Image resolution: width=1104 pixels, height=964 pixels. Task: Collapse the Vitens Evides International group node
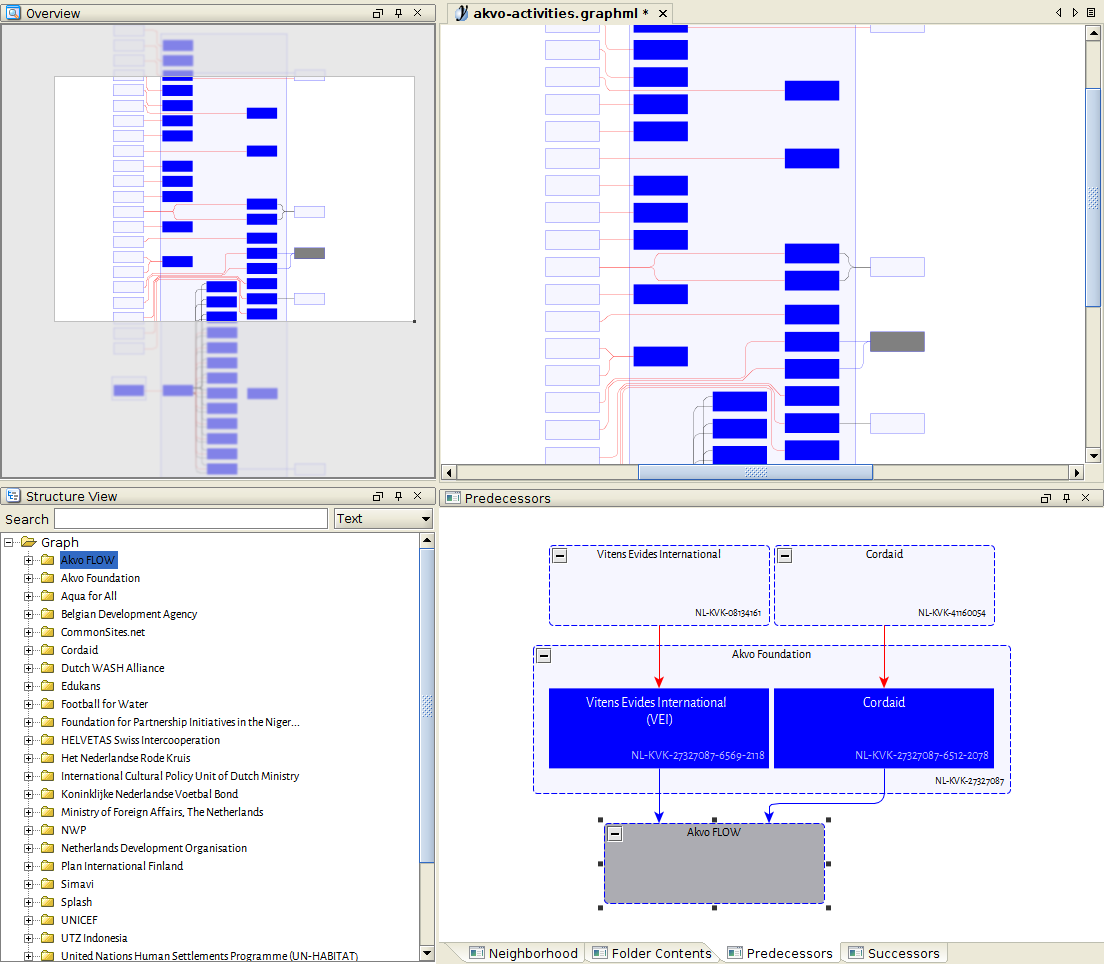560,555
